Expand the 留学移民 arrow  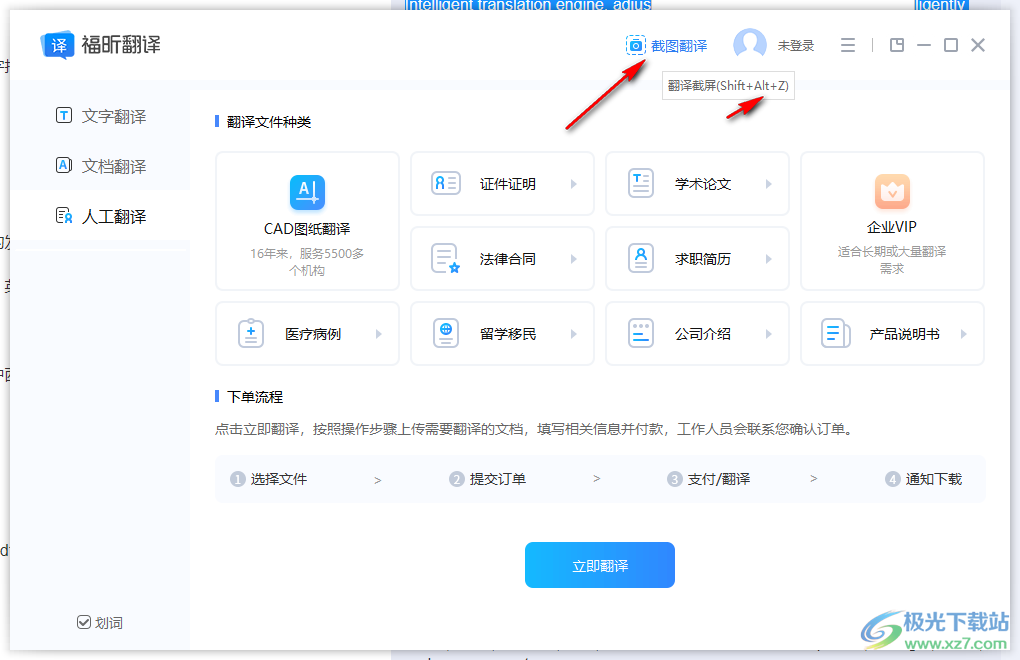tap(574, 334)
